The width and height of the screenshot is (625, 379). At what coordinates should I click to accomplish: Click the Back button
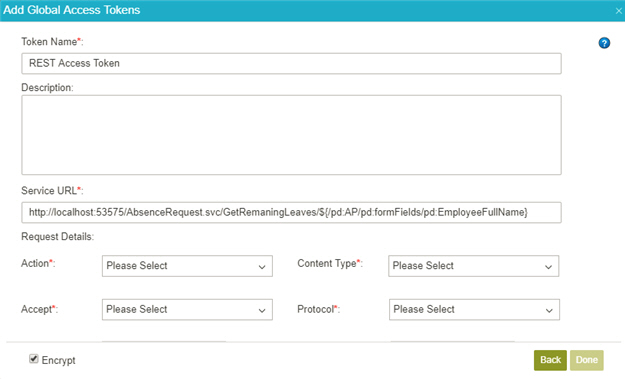550,360
